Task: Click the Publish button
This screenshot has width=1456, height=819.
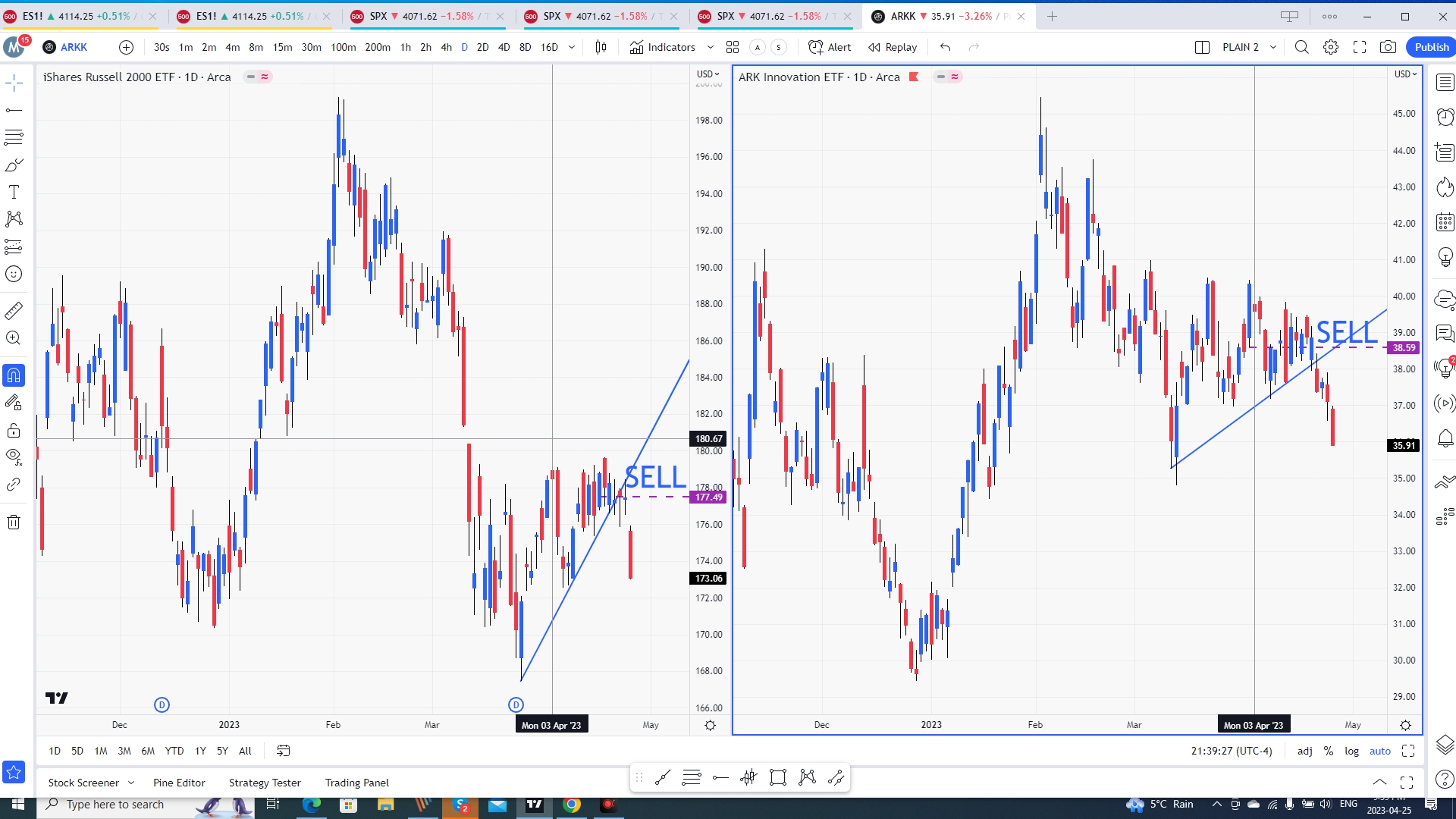Action: (x=1431, y=47)
